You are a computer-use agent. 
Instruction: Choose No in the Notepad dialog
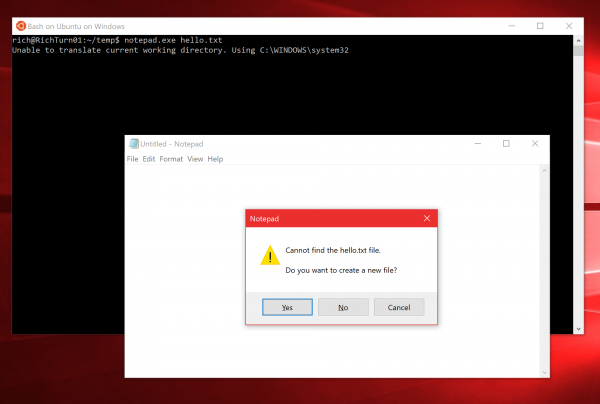pyautogui.click(x=343, y=307)
